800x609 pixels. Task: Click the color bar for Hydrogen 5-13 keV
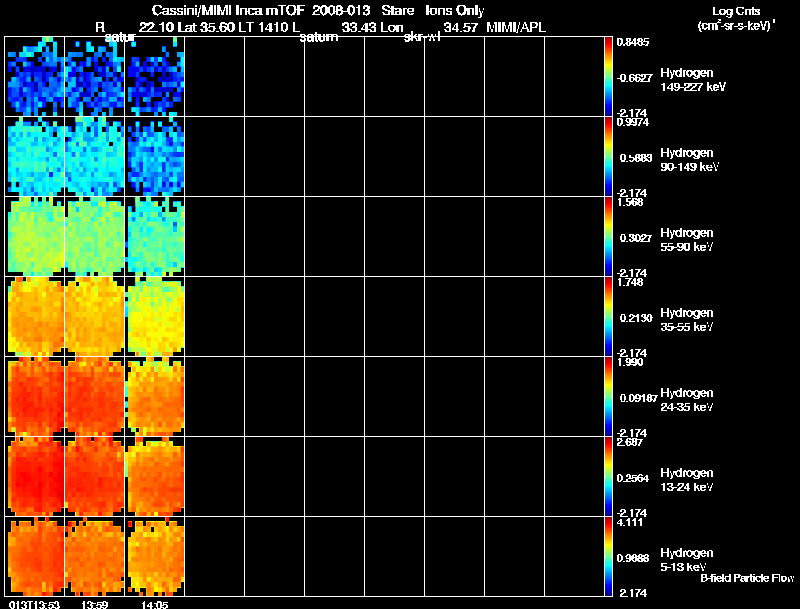pos(609,557)
